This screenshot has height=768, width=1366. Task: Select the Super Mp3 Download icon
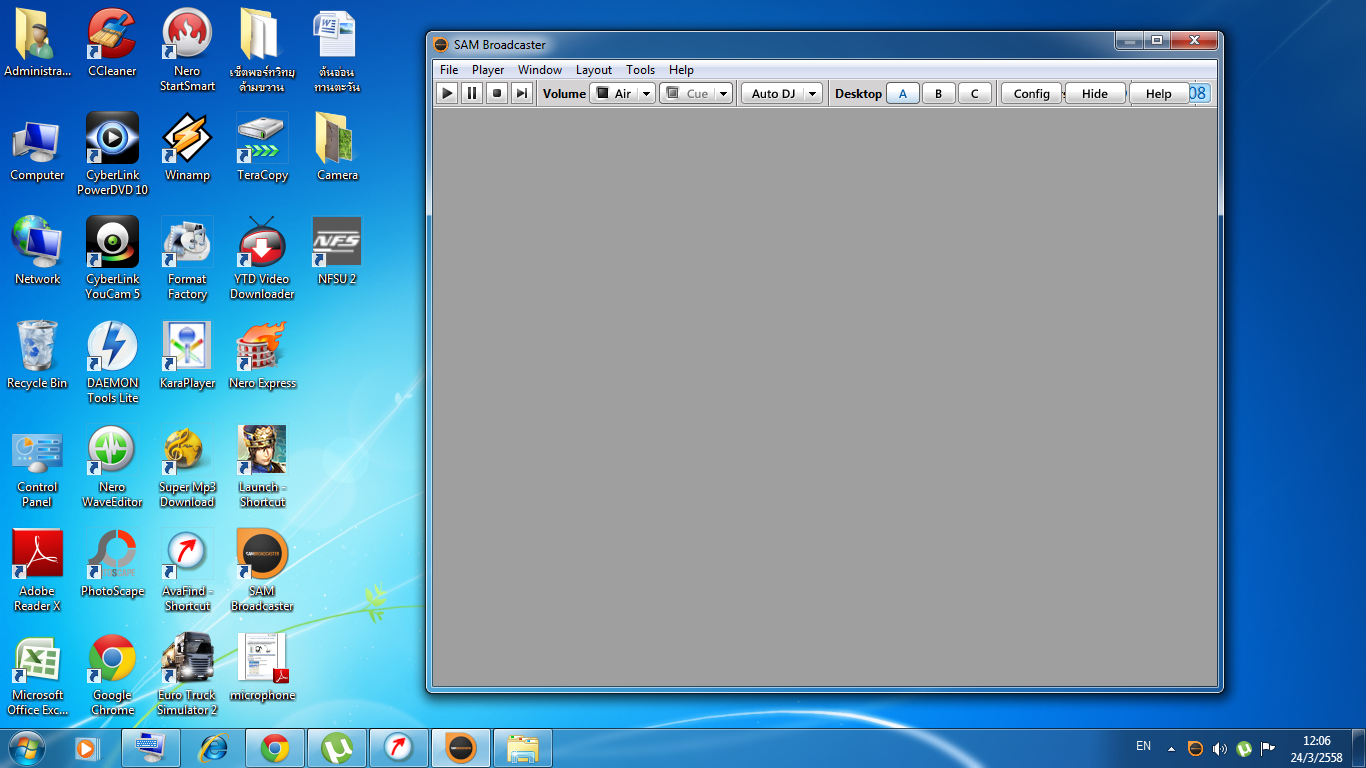(x=187, y=466)
